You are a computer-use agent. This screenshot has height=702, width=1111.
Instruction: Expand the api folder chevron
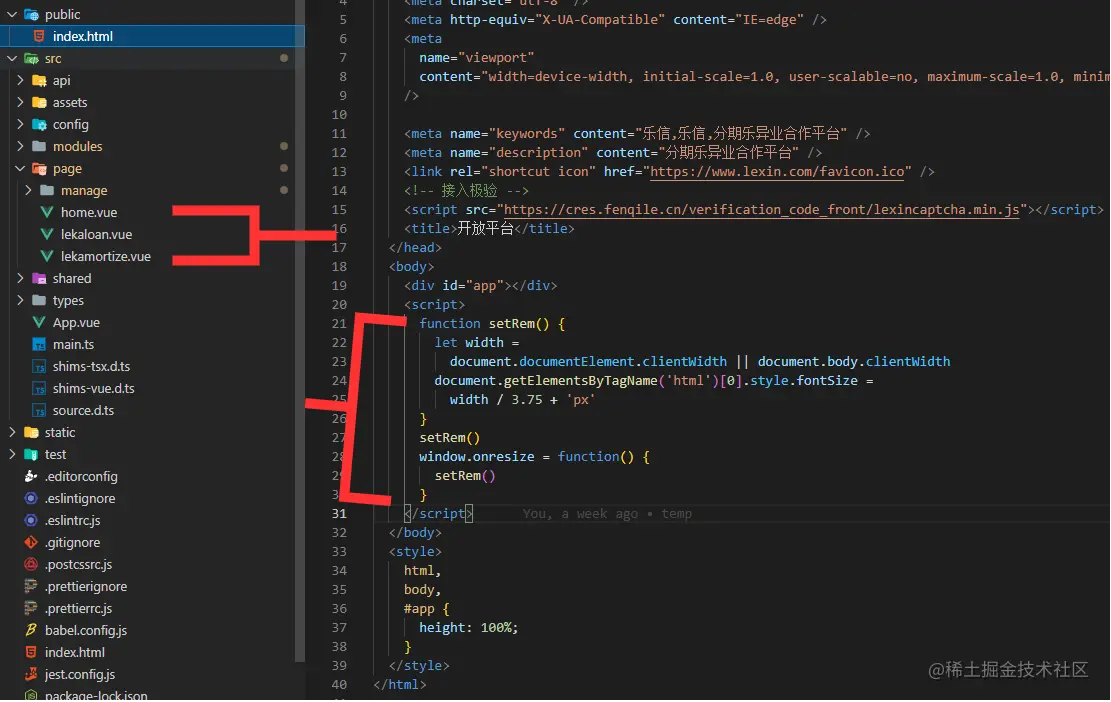pyautogui.click(x=21, y=80)
